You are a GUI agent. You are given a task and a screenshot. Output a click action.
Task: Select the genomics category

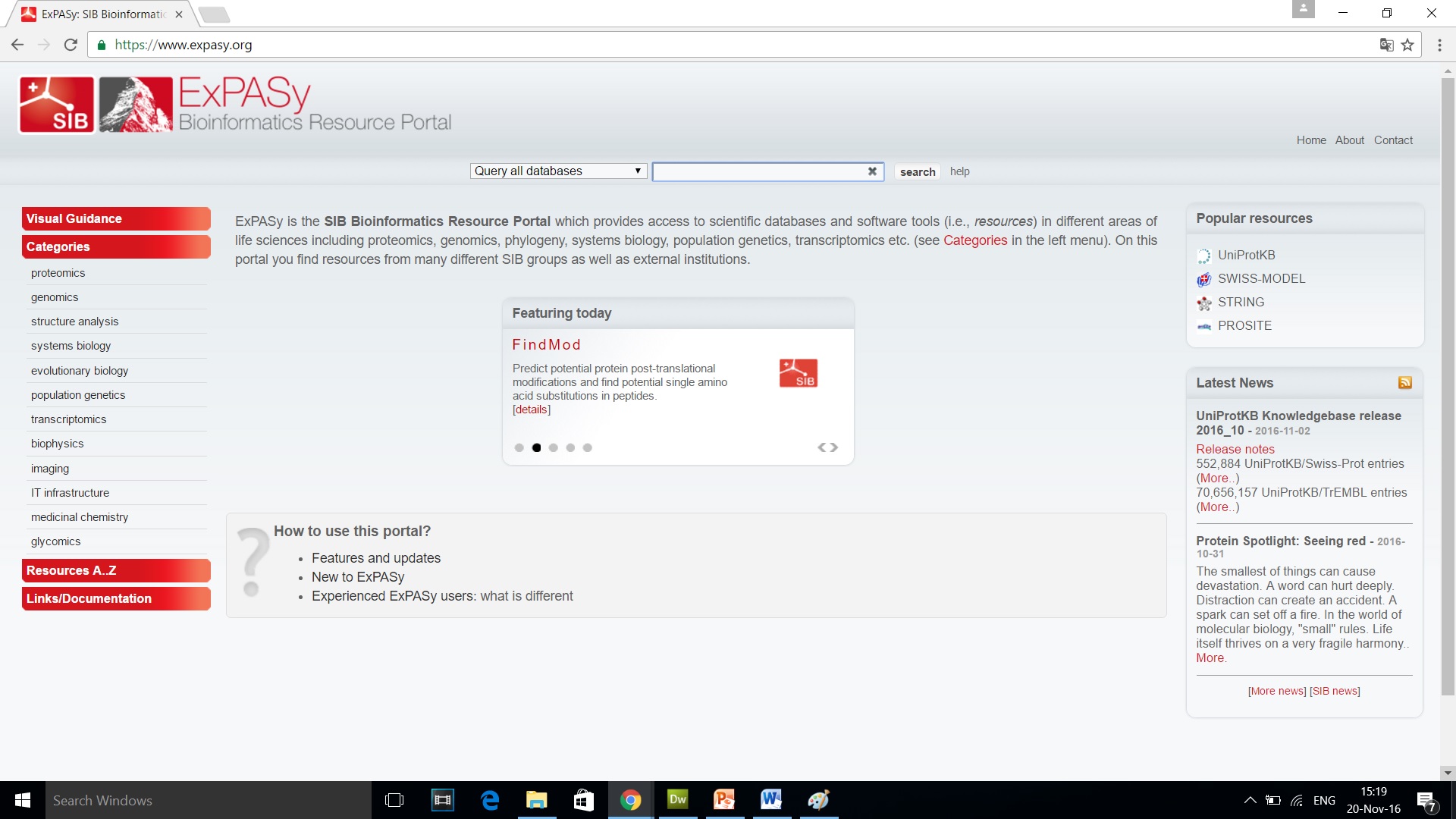pos(55,297)
